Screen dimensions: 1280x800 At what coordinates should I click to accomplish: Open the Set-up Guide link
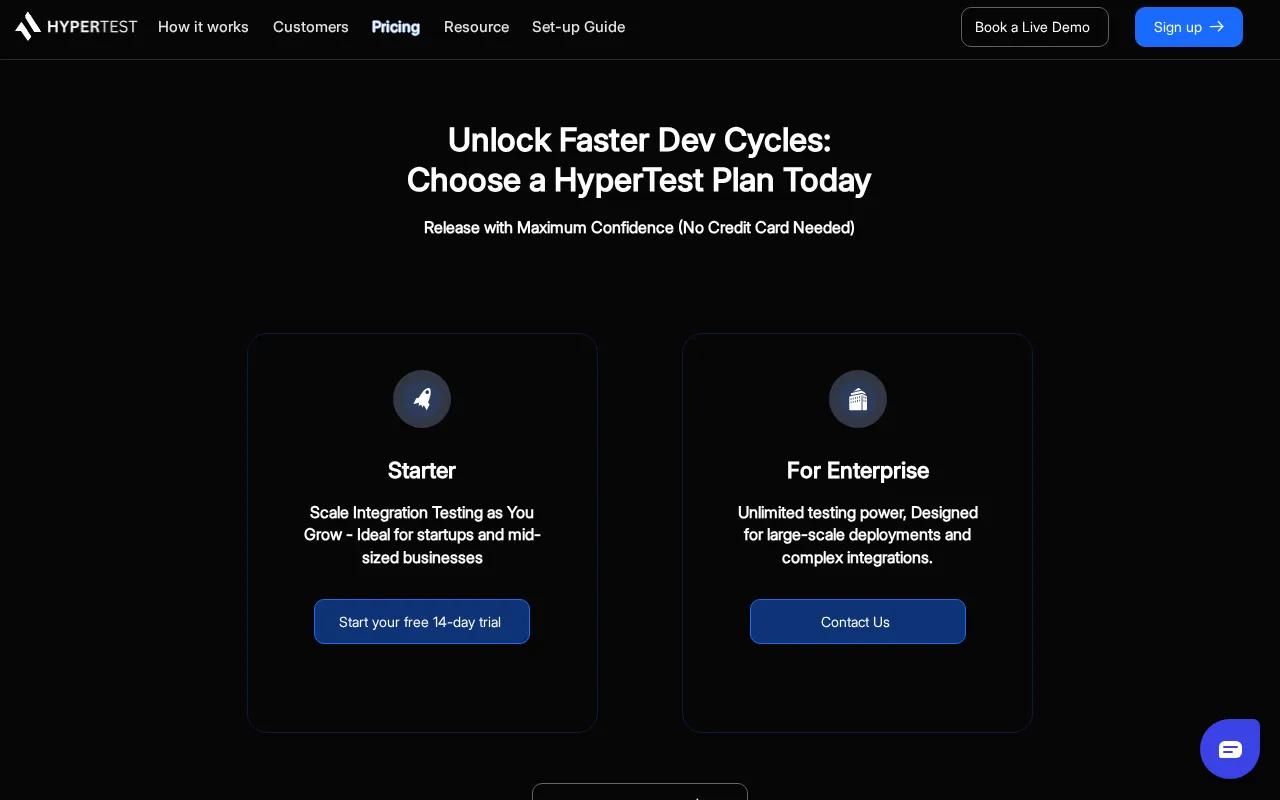(578, 27)
